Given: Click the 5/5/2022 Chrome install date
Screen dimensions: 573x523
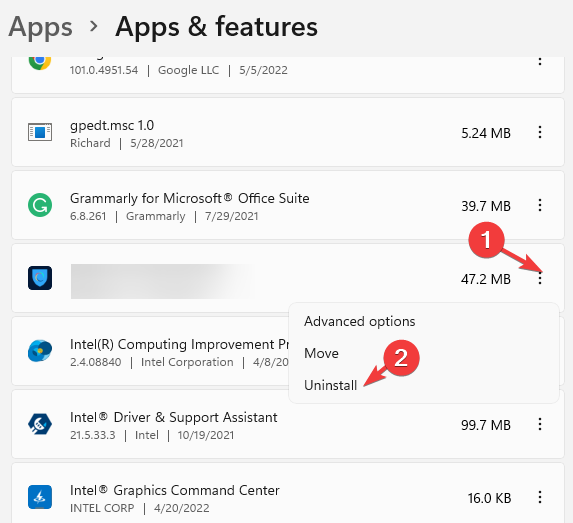Looking at the screenshot, I should point(263,70).
